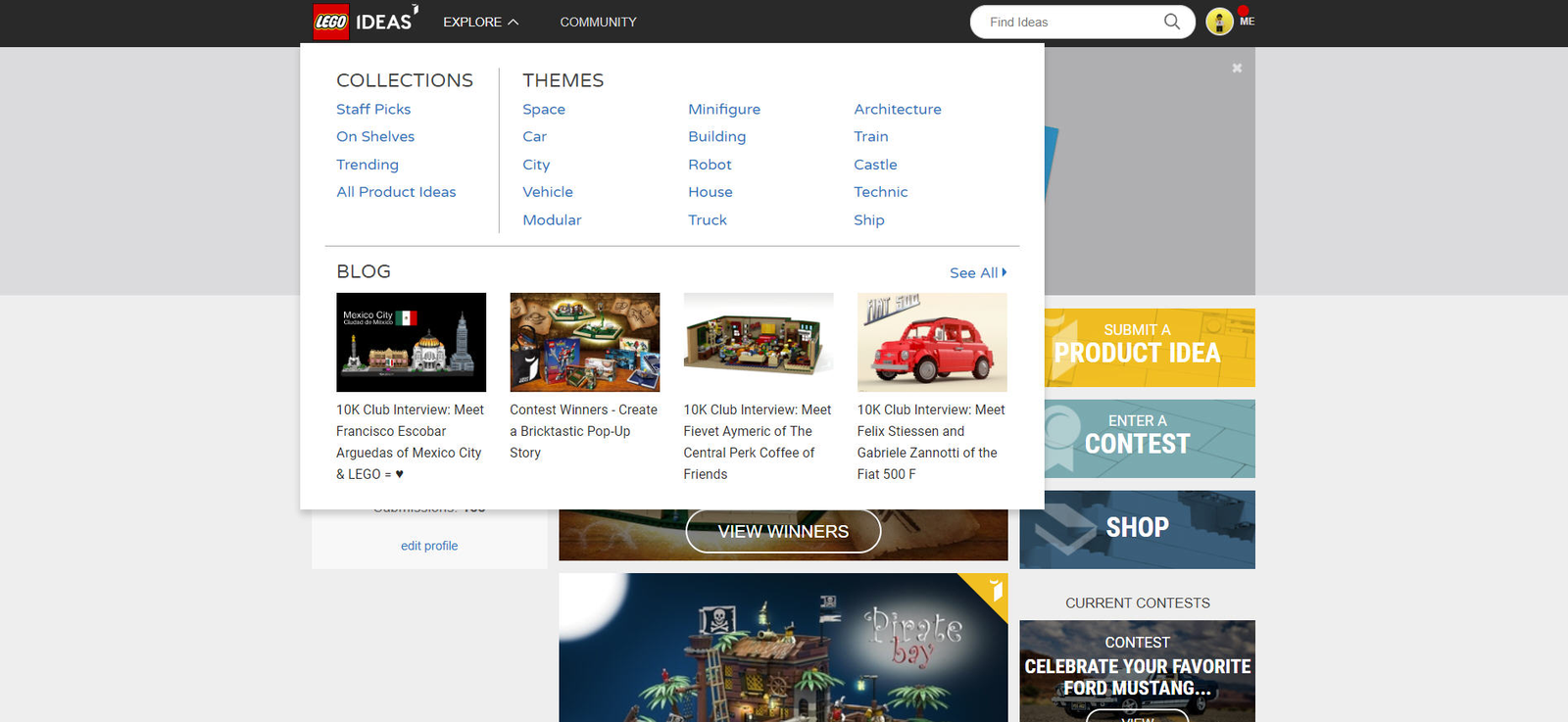This screenshot has height=722, width=1568.
Task: Open the Staff Picks collection
Action: coord(373,109)
